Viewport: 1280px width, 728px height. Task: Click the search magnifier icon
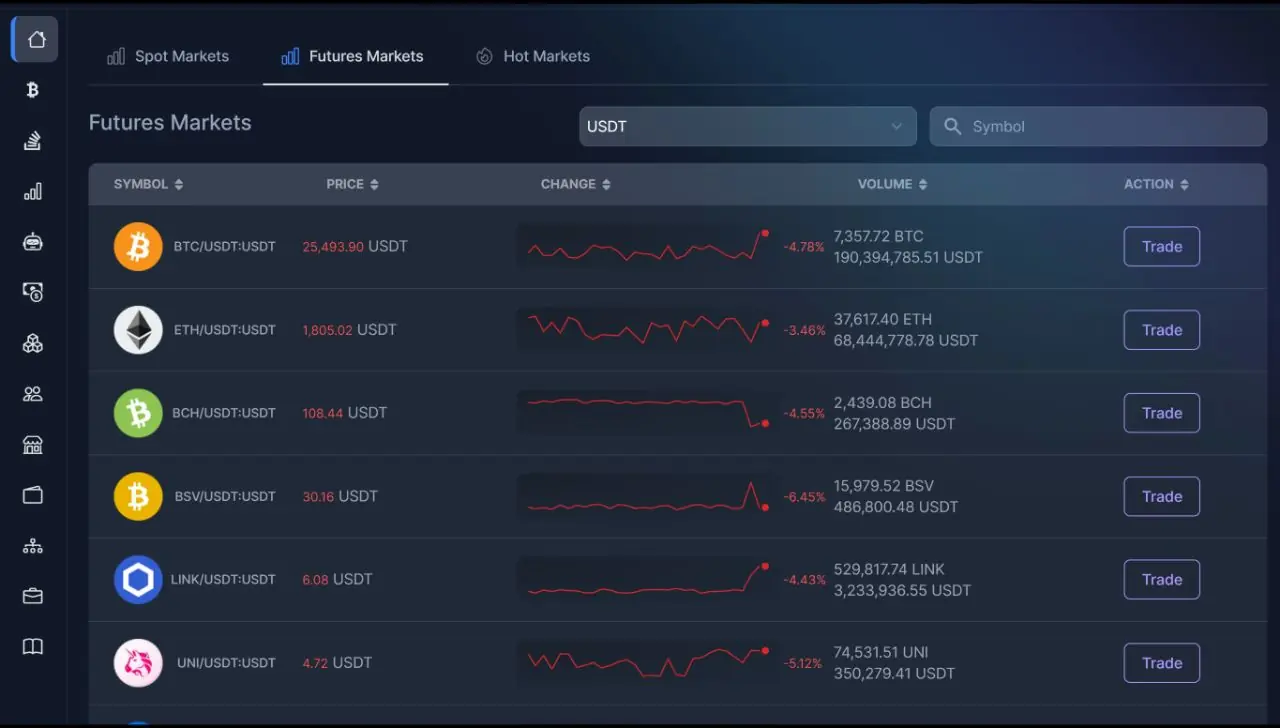pos(953,127)
